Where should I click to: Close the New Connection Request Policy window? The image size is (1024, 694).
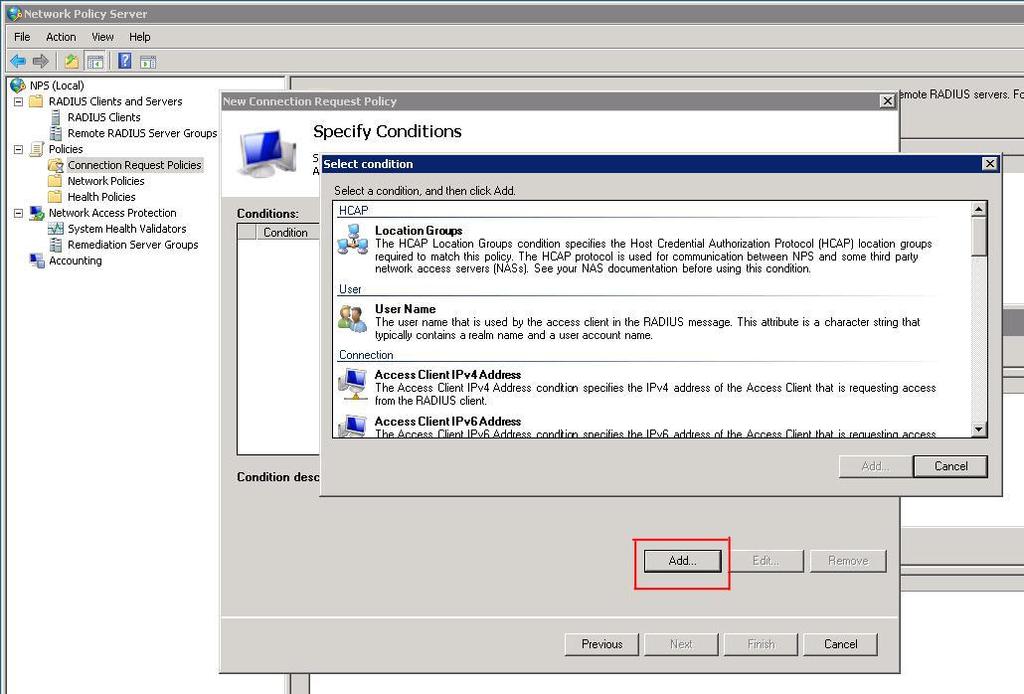[887, 101]
